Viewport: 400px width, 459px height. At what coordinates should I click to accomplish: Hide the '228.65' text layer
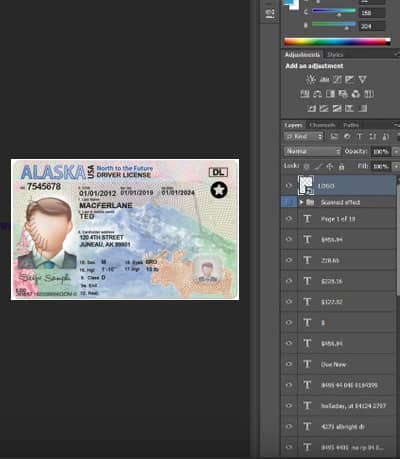click(289, 260)
